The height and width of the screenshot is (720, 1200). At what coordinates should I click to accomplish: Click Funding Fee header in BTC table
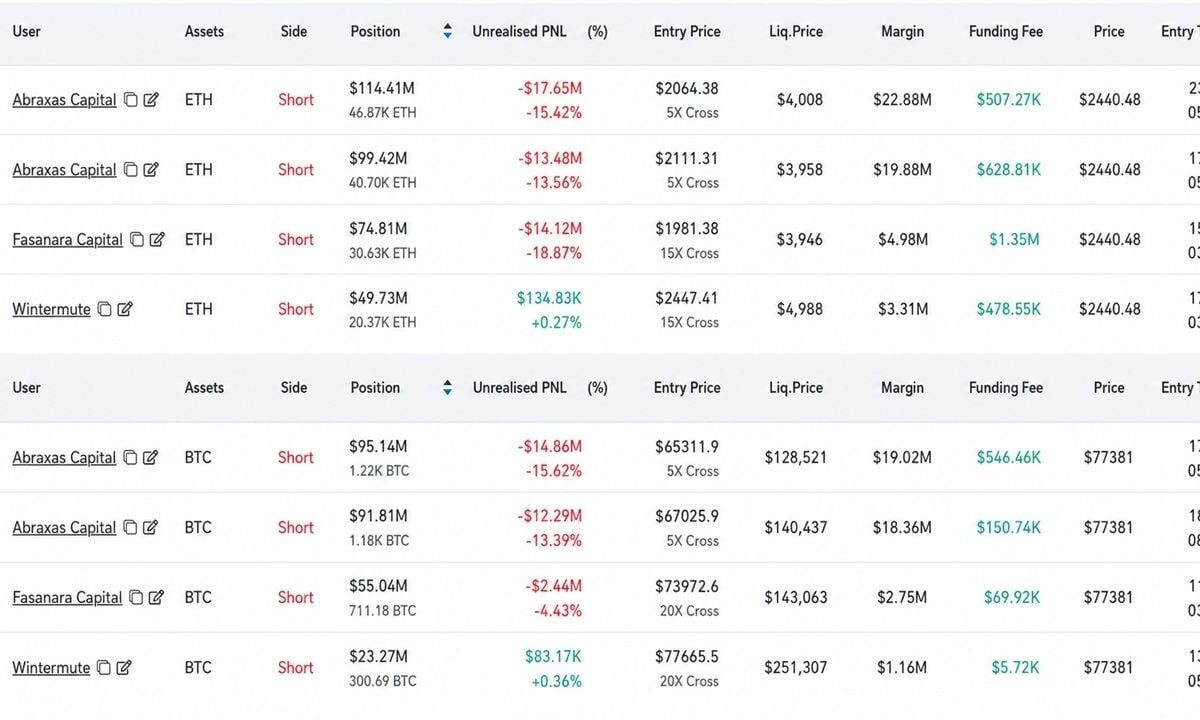(x=1005, y=388)
